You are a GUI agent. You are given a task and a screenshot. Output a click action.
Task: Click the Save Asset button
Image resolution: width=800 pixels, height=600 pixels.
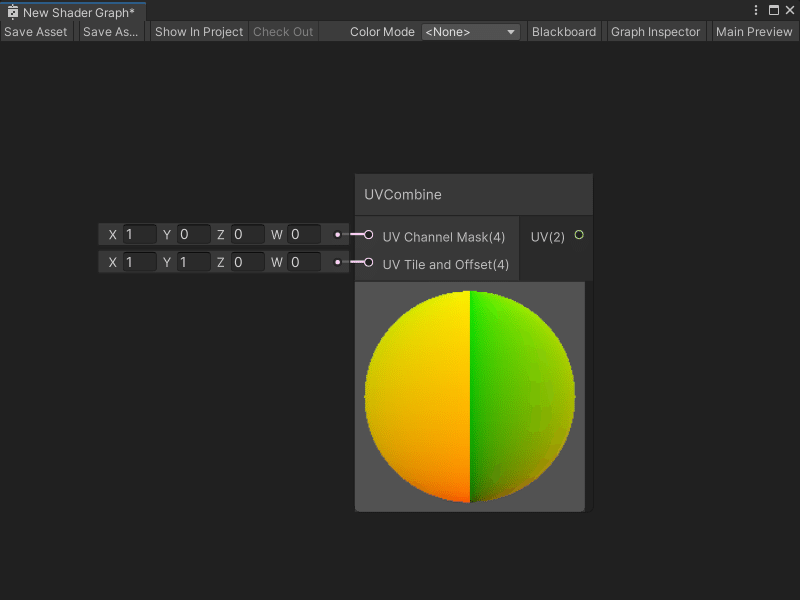(x=36, y=31)
